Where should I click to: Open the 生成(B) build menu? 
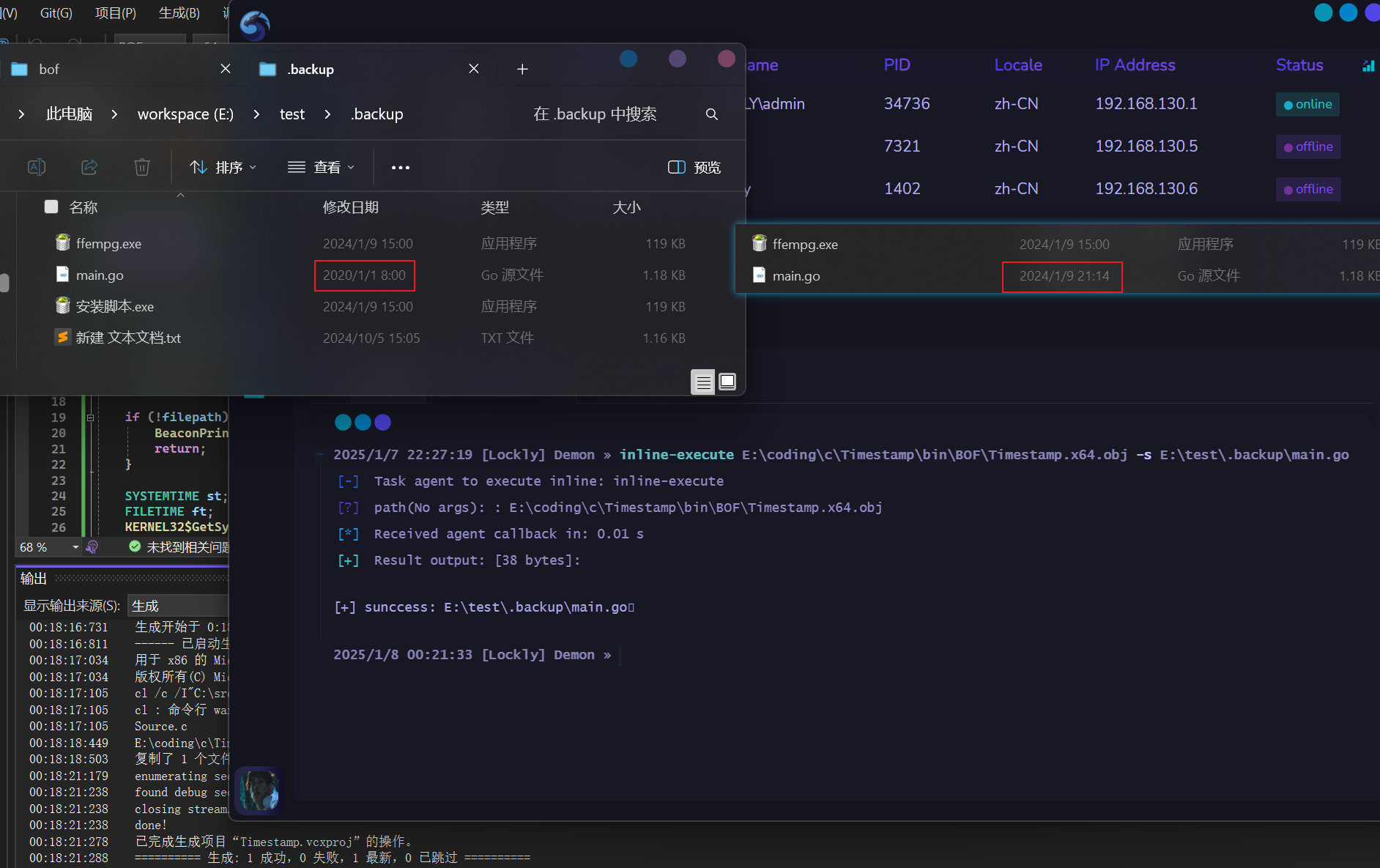(179, 13)
